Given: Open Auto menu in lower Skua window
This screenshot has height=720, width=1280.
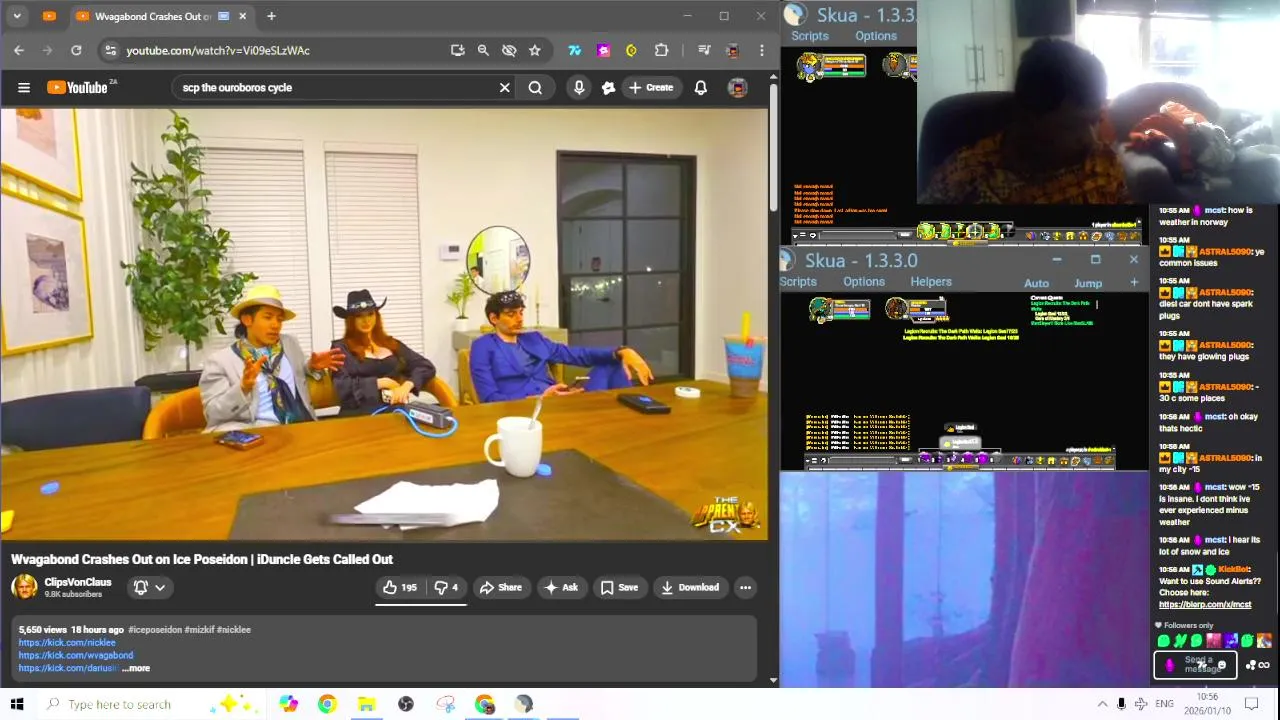Looking at the screenshot, I should (1036, 284).
